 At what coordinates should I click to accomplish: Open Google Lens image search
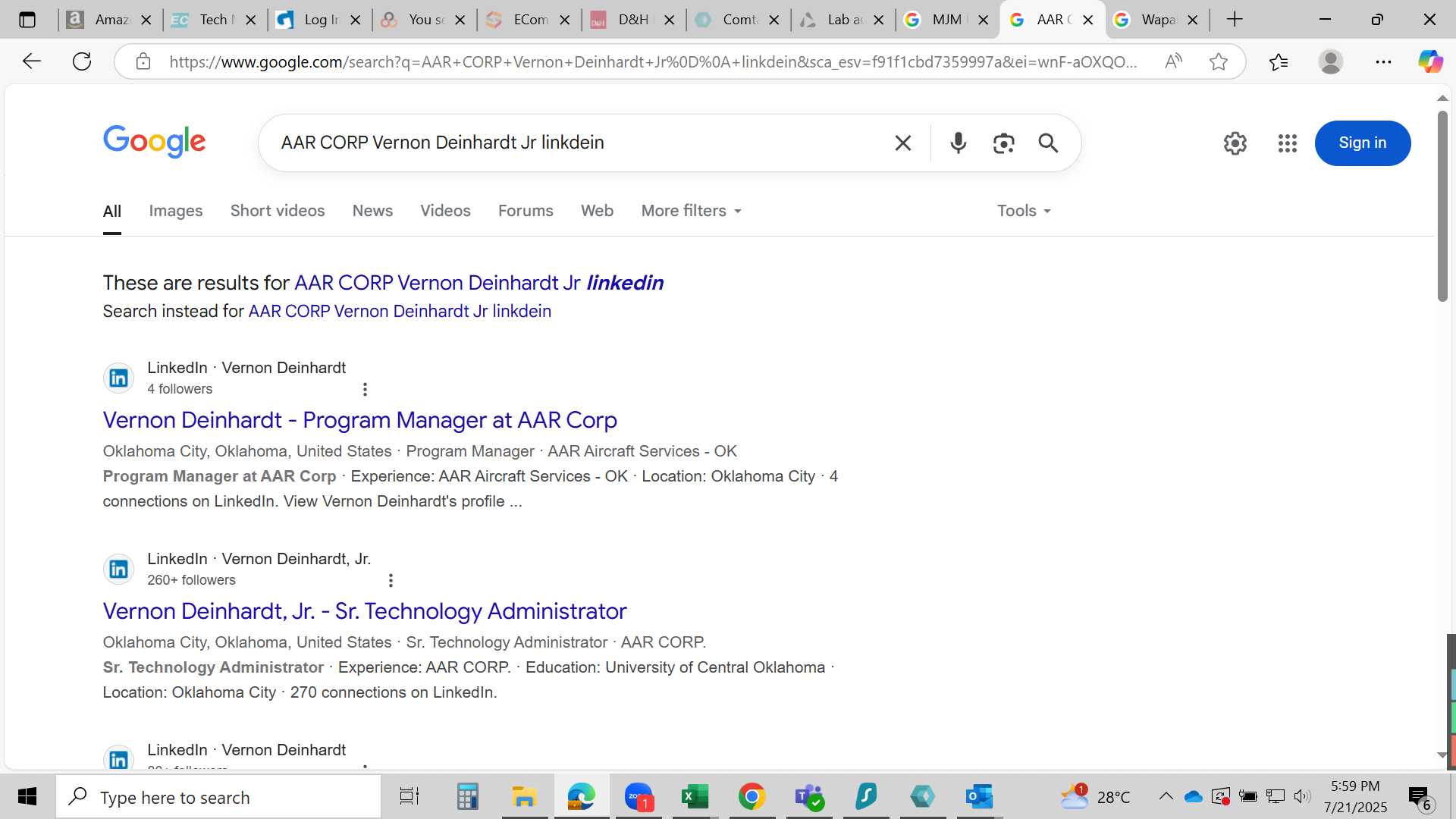(x=1003, y=143)
